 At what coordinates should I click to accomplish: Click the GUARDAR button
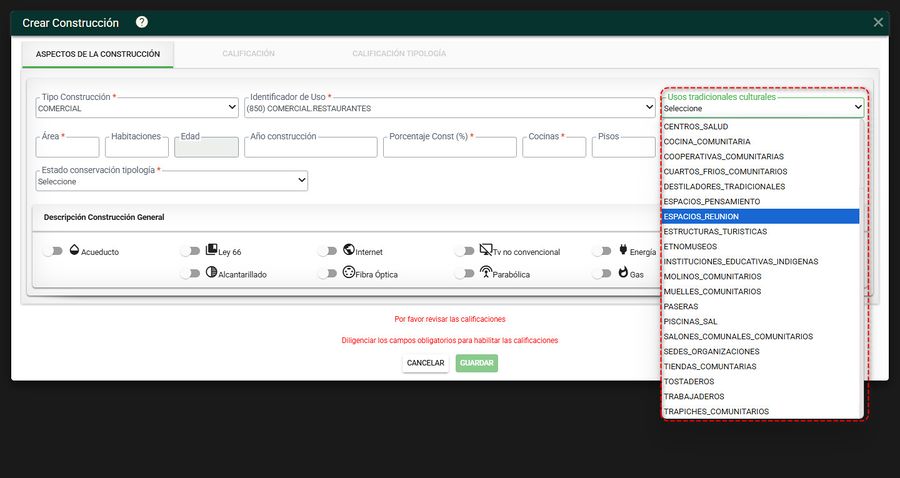[476, 363]
